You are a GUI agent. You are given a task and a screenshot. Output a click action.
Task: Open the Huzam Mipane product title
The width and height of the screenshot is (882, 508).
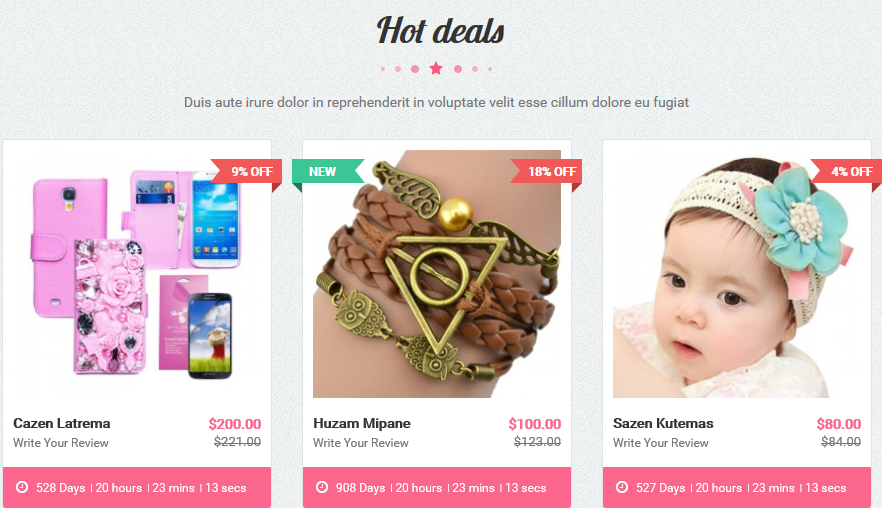(362, 423)
